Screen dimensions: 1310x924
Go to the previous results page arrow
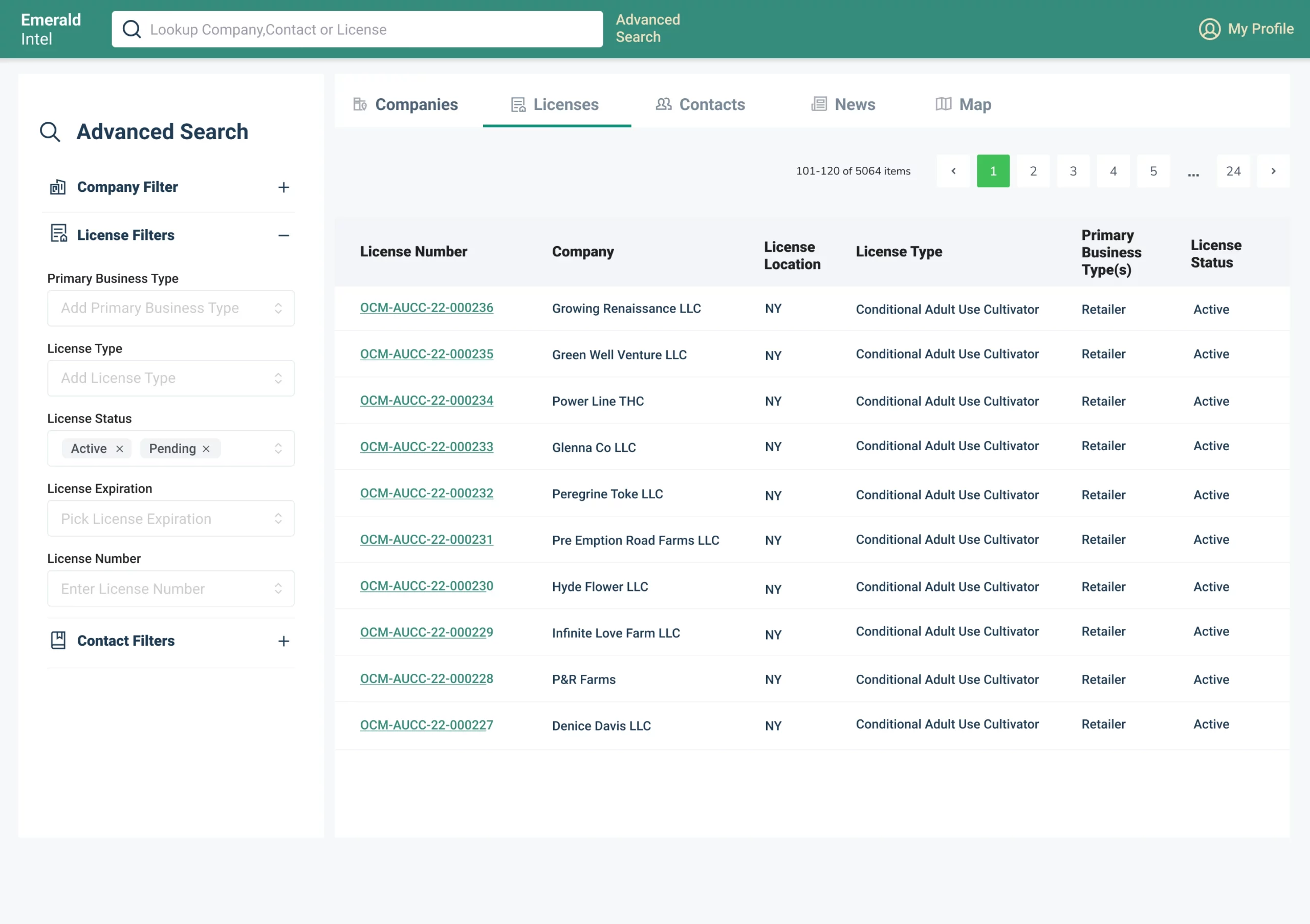pyautogui.click(x=953, y=171)
